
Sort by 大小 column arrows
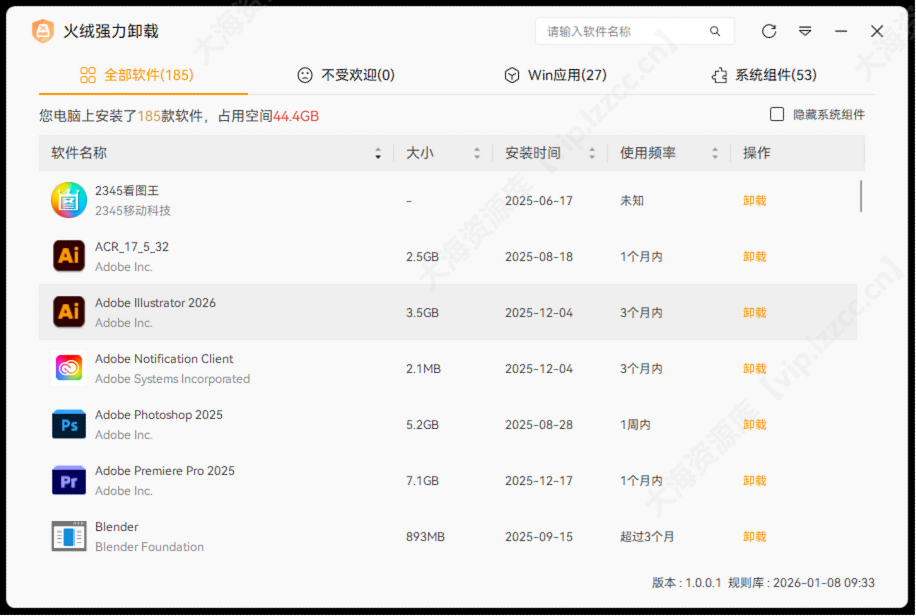click(477, 153)
